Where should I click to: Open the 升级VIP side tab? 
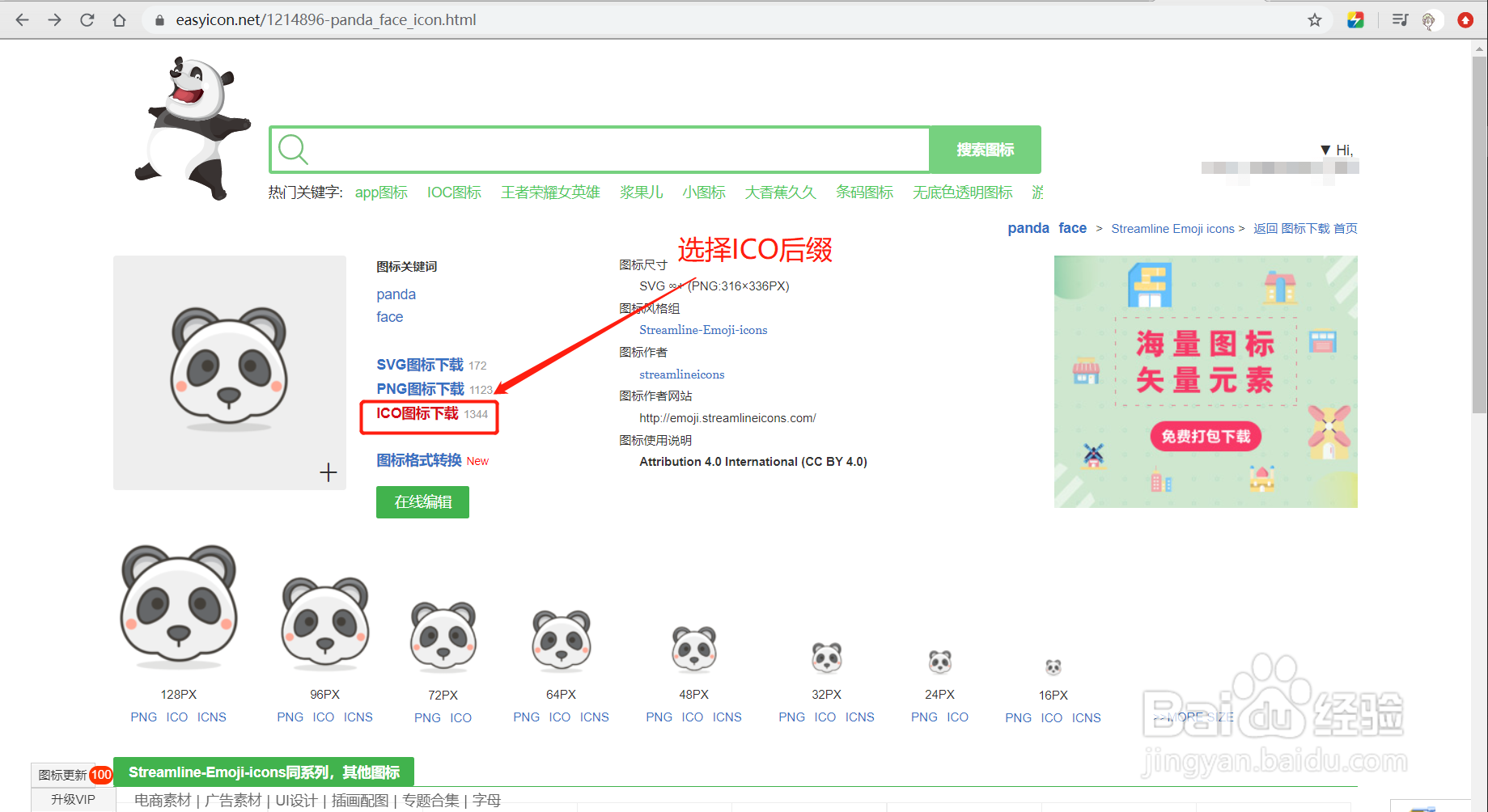(73, 799)
